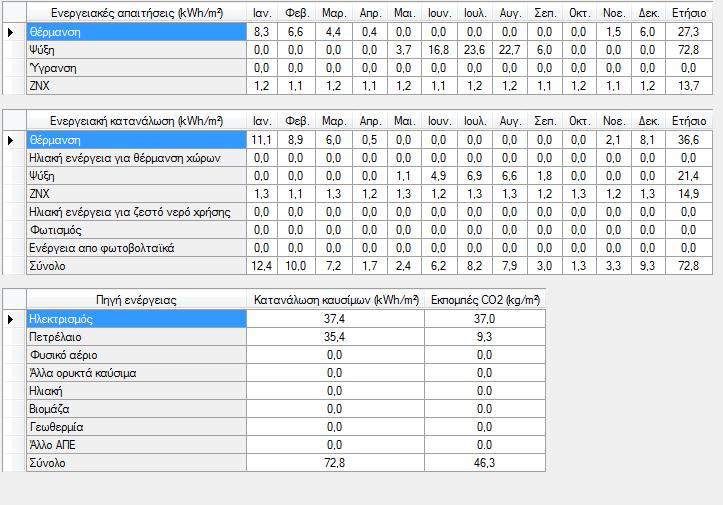Select electricity CO2 emissions cell 37,0
This screenshot has width=723, height=505.
[485, 319]
